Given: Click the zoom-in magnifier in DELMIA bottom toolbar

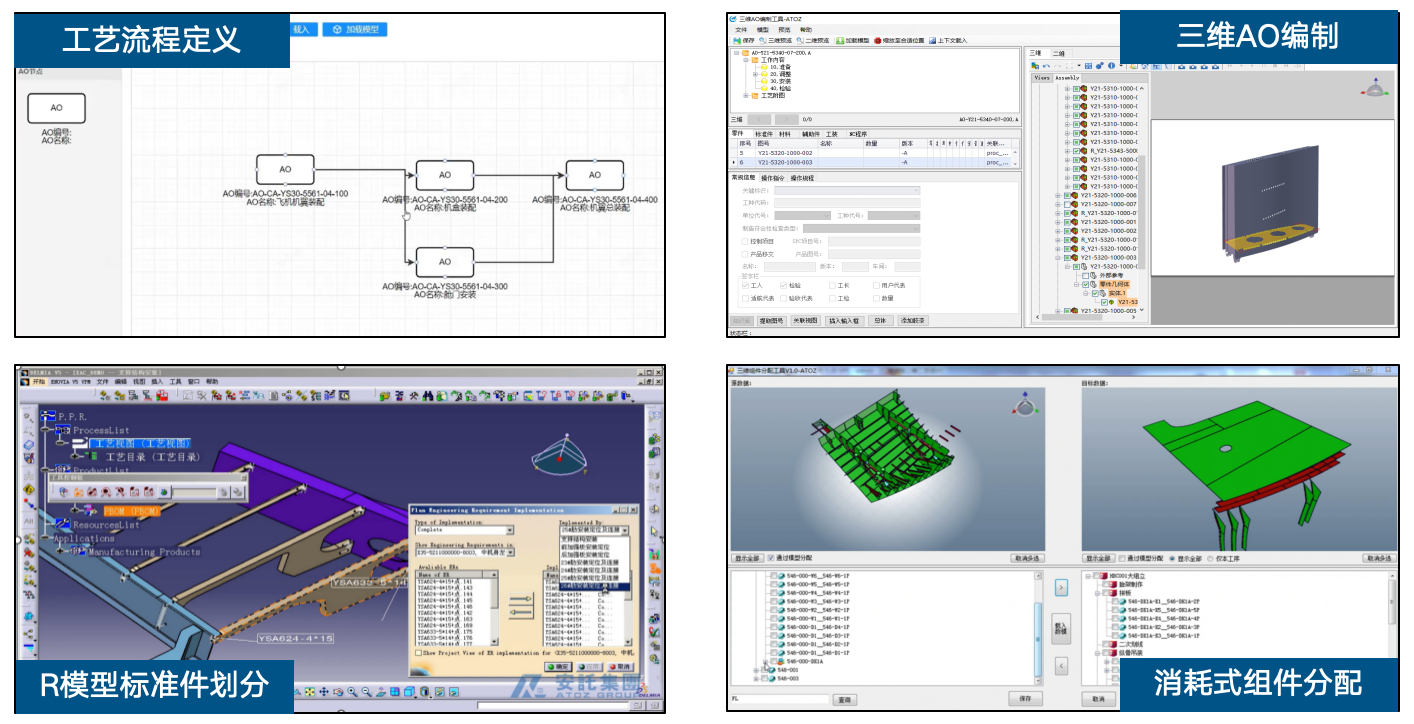Looking at the screenshot, I should pos(354,692).
